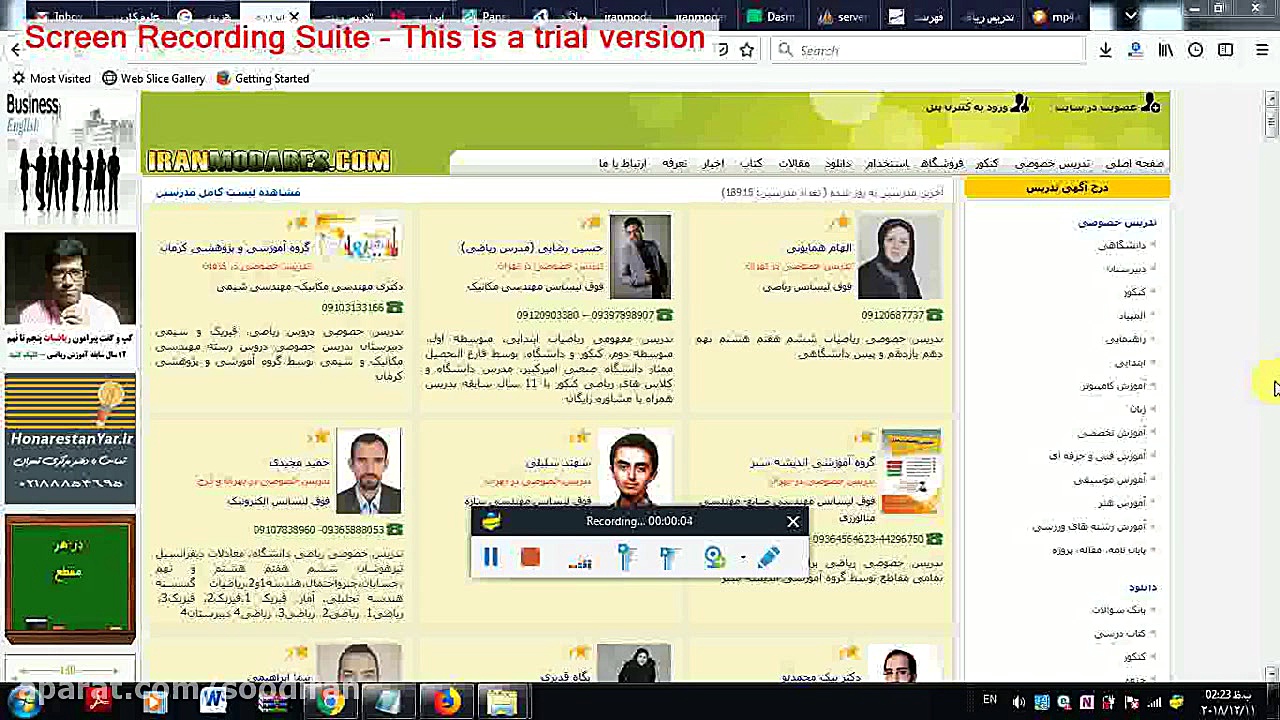Open the فروشگاه navigation menu item
This screenshot has height=720, width=1280.
click(942, 163)
